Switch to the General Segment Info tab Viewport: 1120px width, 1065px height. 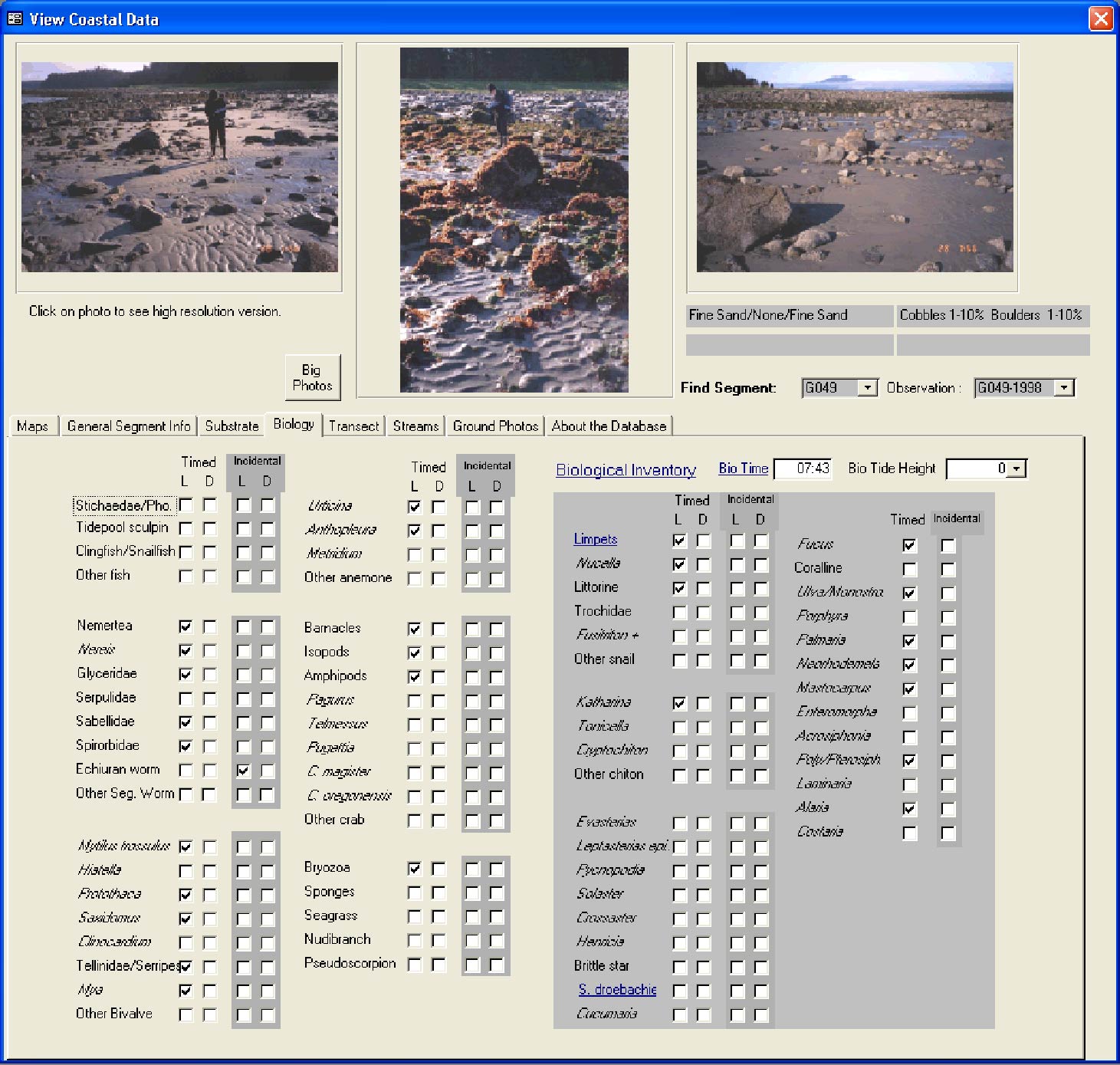129,426
